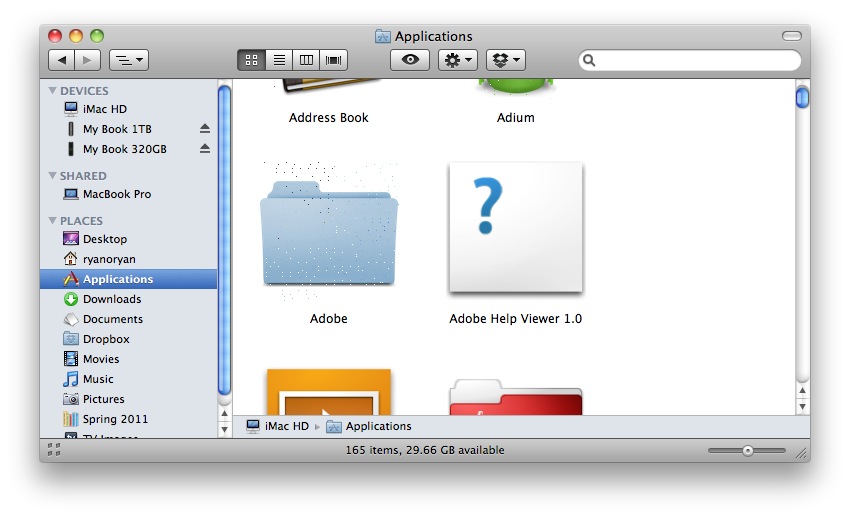The height and width of the screenshot is (517, 850).
Task: Select the orange app icon below Adobe
Action: [329, 392]
